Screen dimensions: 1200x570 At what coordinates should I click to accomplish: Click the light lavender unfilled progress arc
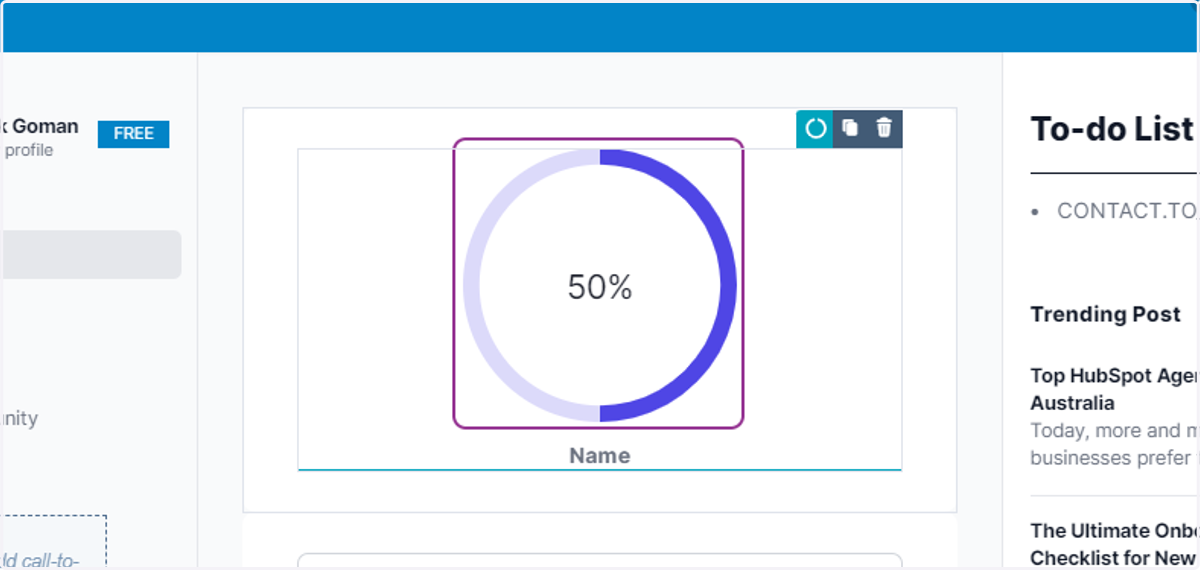coord(471,286)
